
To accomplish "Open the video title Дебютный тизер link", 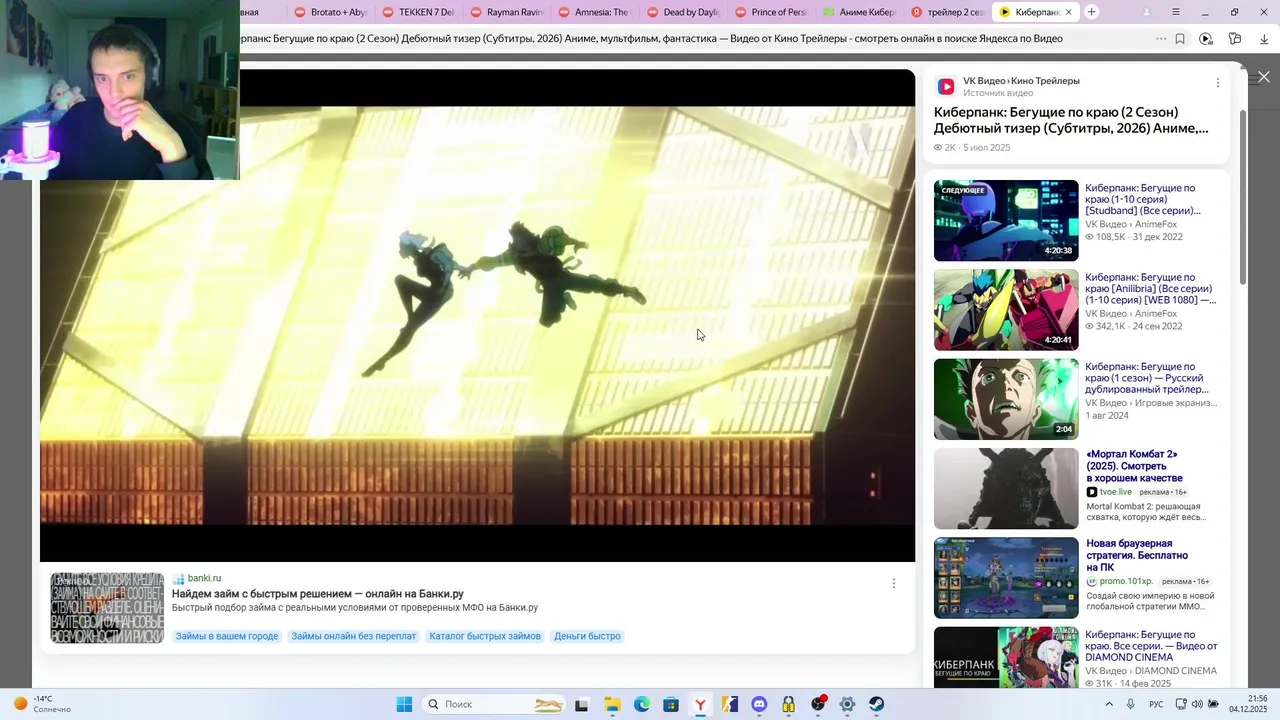I will 1071,120.
